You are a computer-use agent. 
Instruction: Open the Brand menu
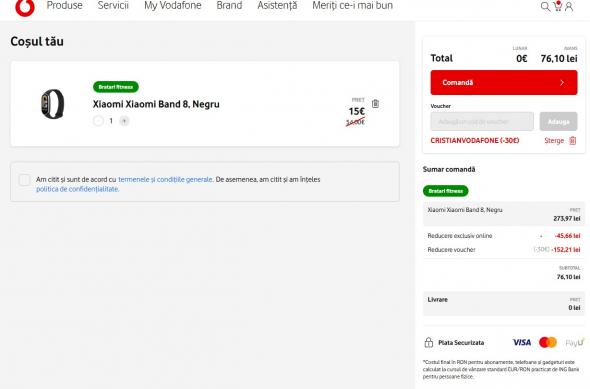point(229,6)
